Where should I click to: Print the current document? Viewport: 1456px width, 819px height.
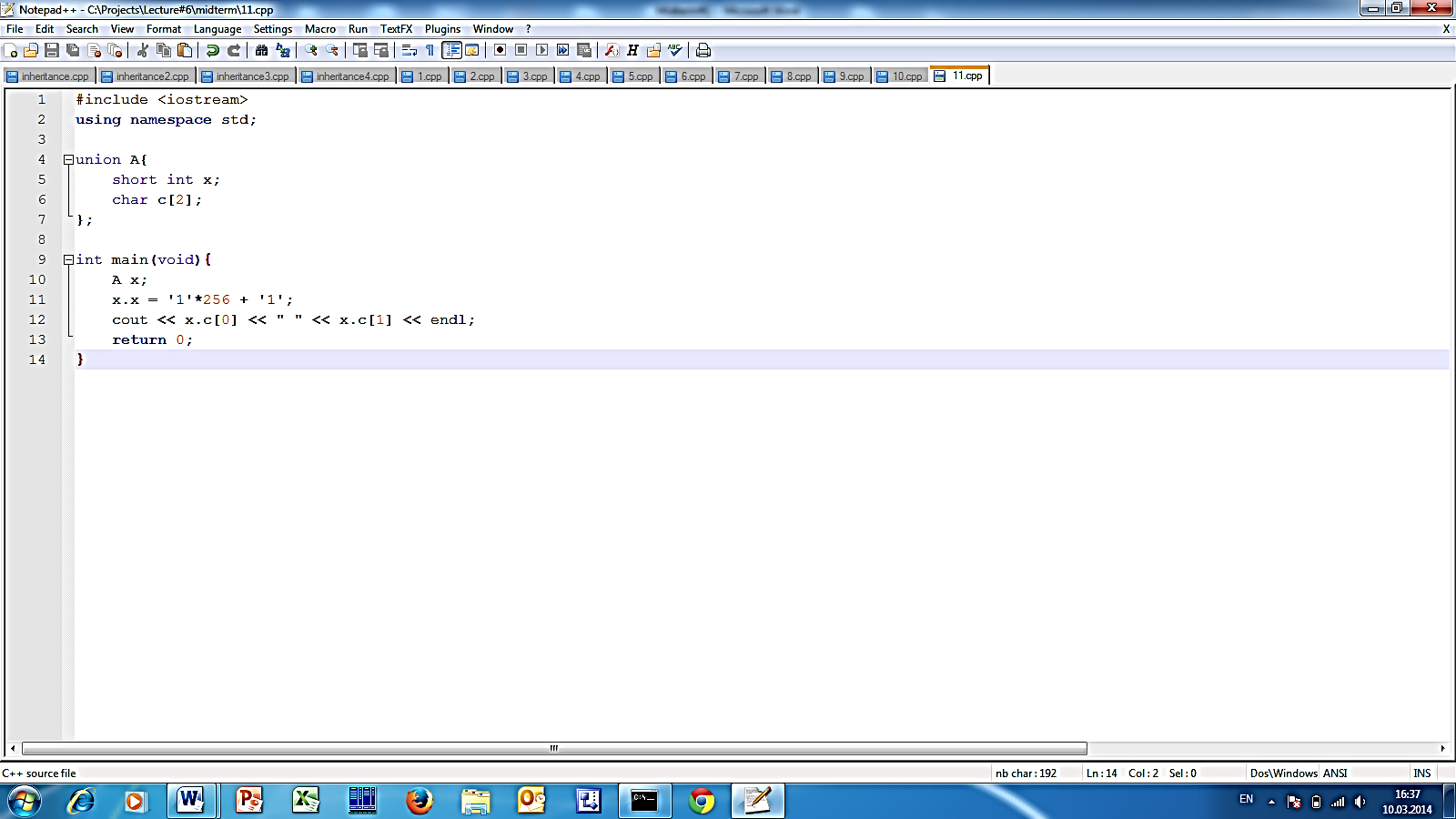click(703, 51)
